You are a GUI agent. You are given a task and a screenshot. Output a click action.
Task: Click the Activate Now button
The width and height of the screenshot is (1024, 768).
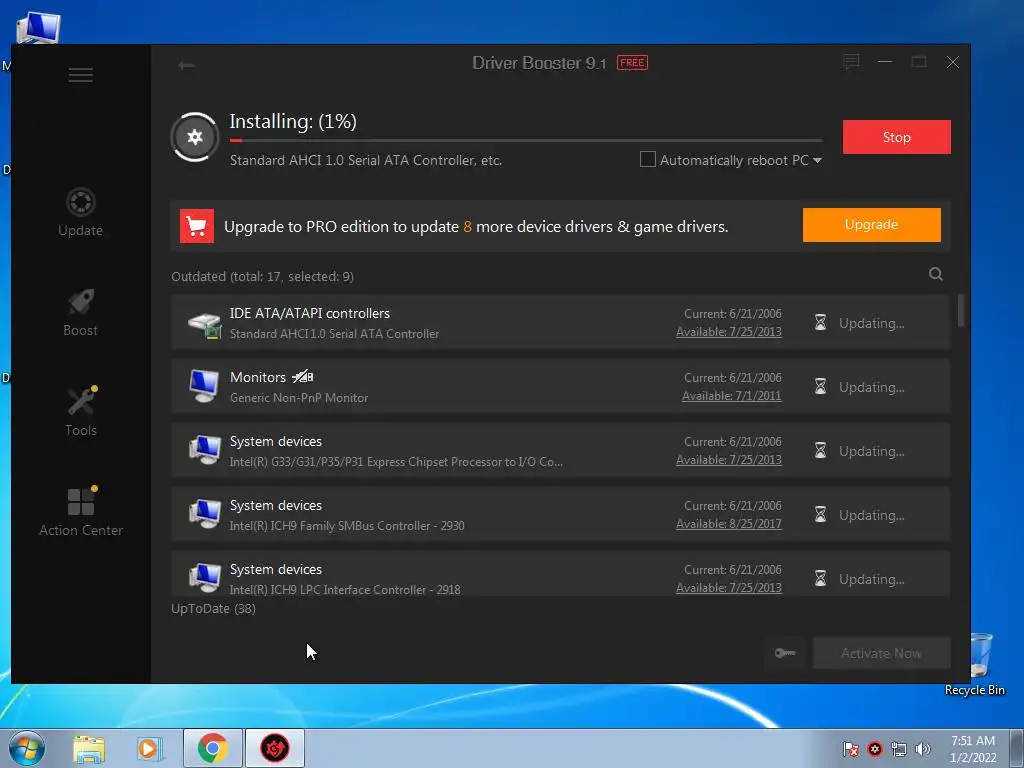click(x=881, y=653)
